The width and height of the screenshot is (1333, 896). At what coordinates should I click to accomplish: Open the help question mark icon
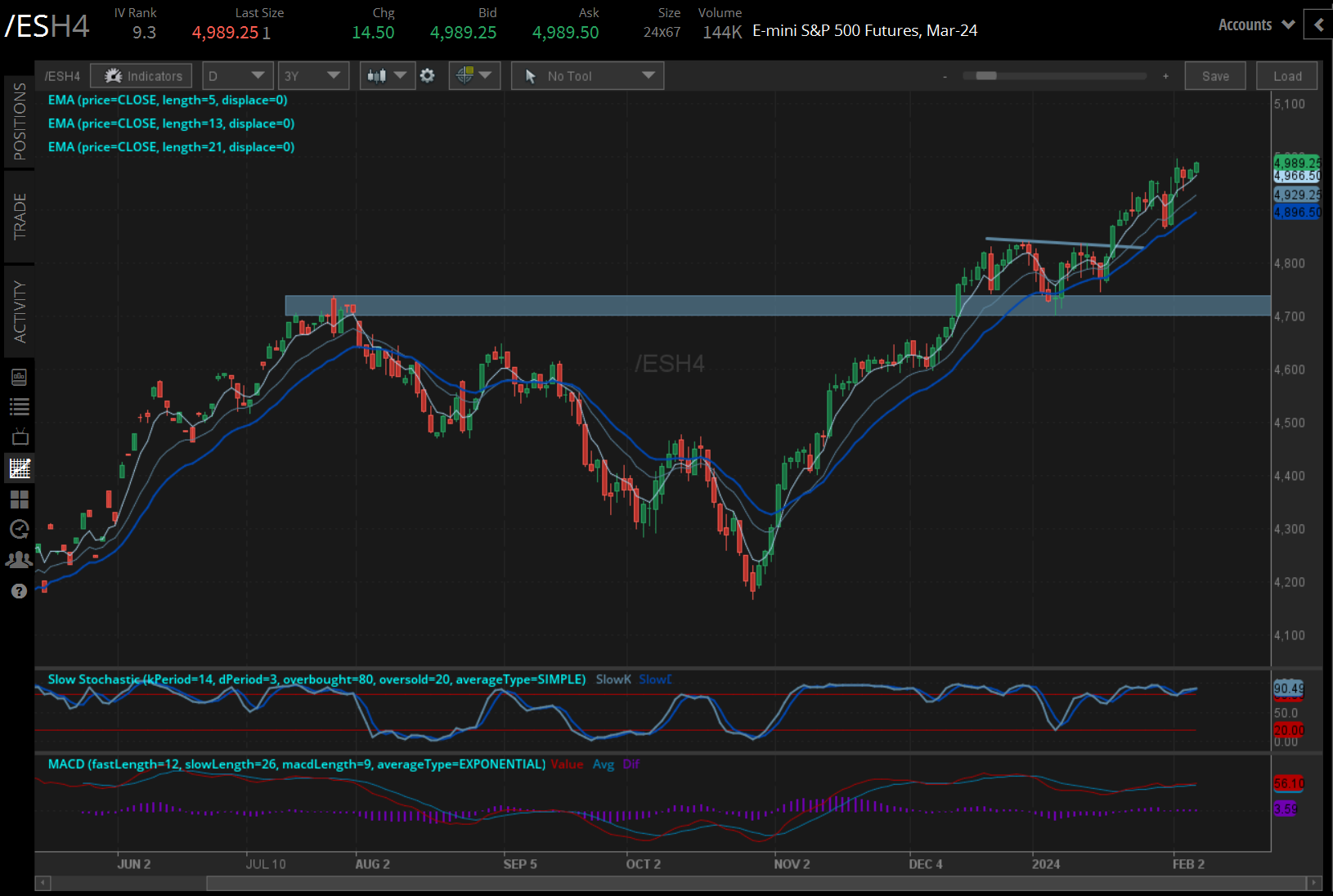19,590
